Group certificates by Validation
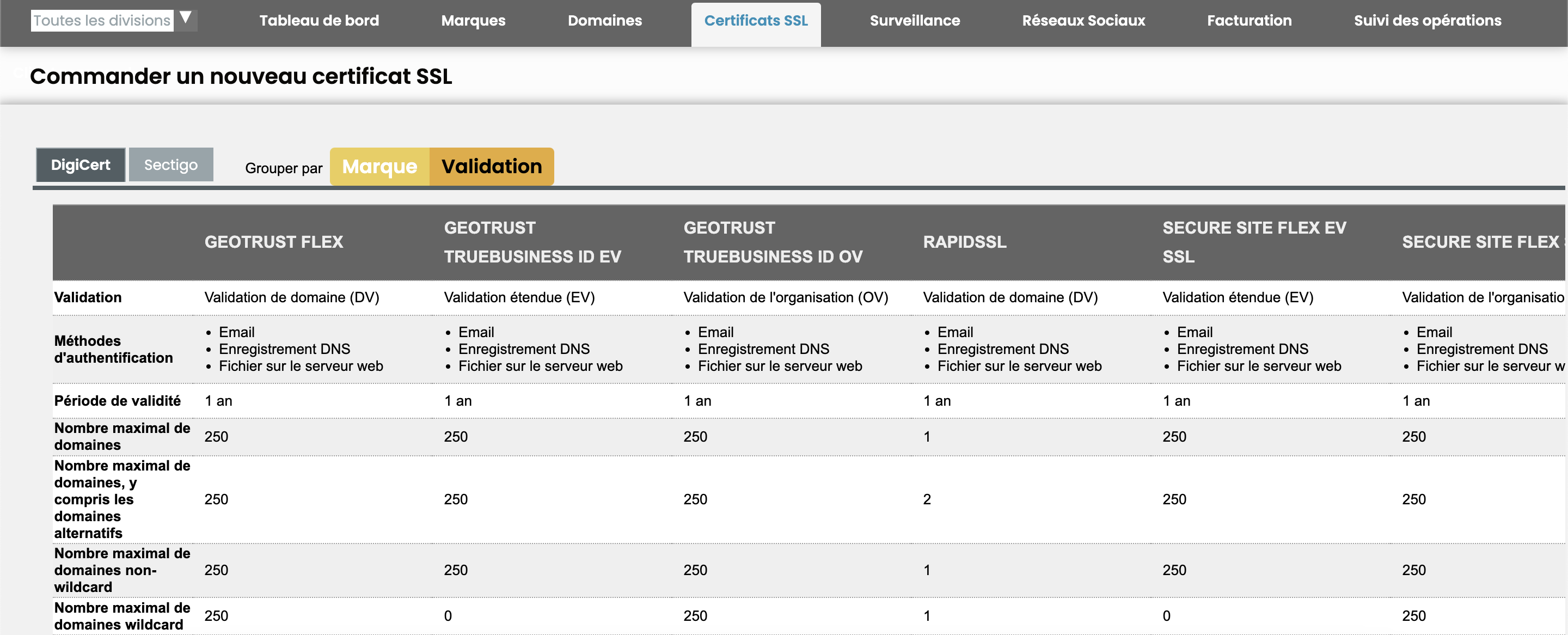 coord(491,166)
